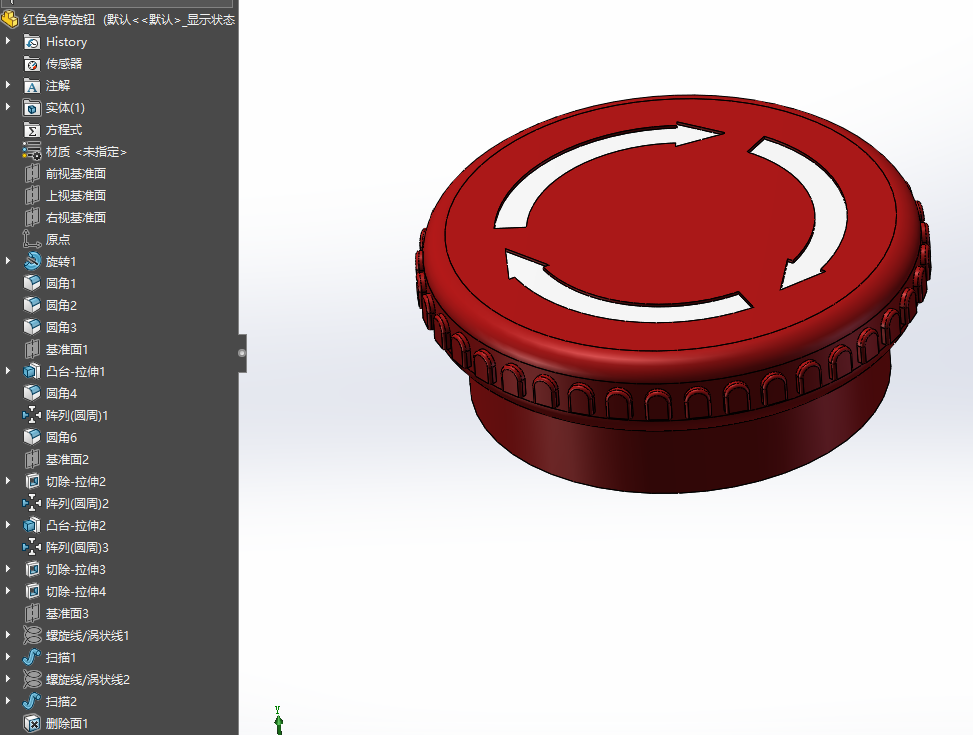
Task: Click the 切除-拉伸2 cut extrude icon
Action: point(32,481)
